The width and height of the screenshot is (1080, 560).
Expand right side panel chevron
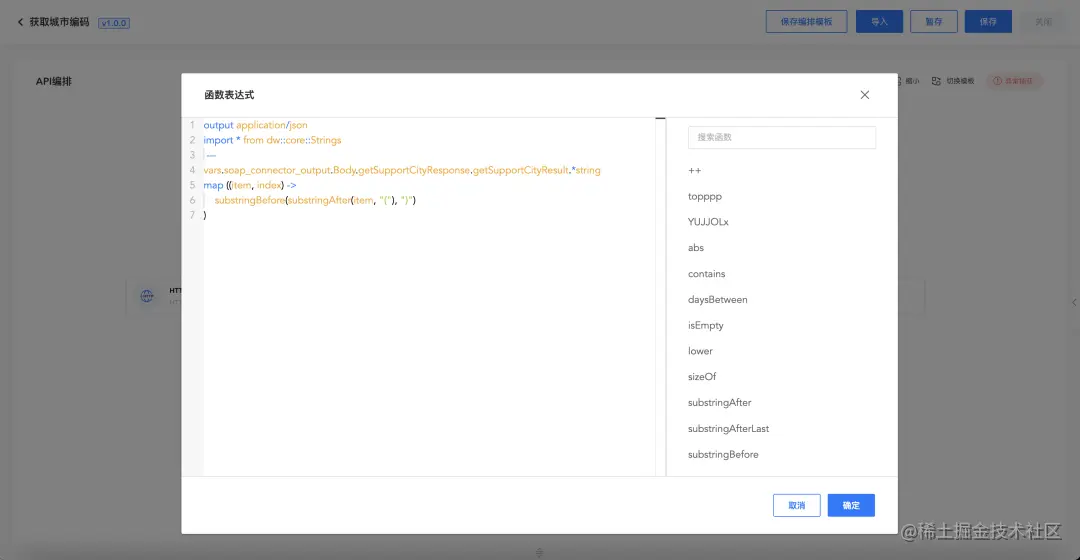tap(1074, 302)
